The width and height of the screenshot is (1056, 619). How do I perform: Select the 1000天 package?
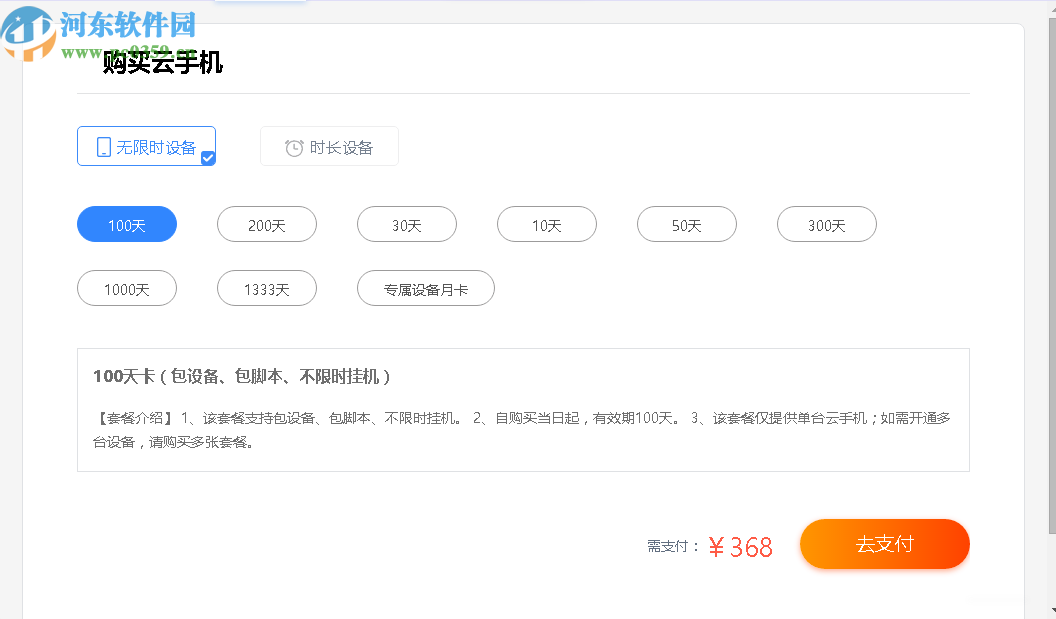126,288
